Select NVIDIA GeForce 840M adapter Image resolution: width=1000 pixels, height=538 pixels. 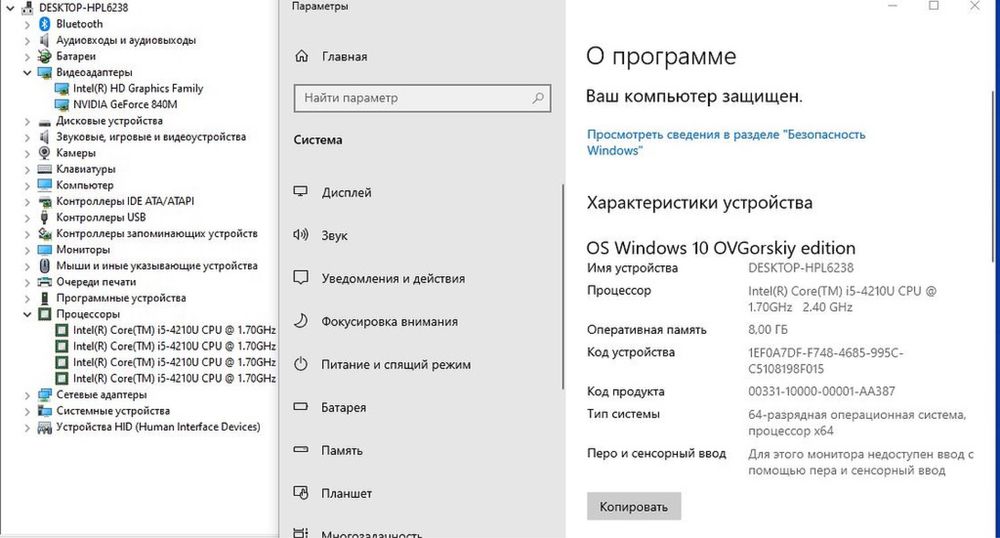124,104
